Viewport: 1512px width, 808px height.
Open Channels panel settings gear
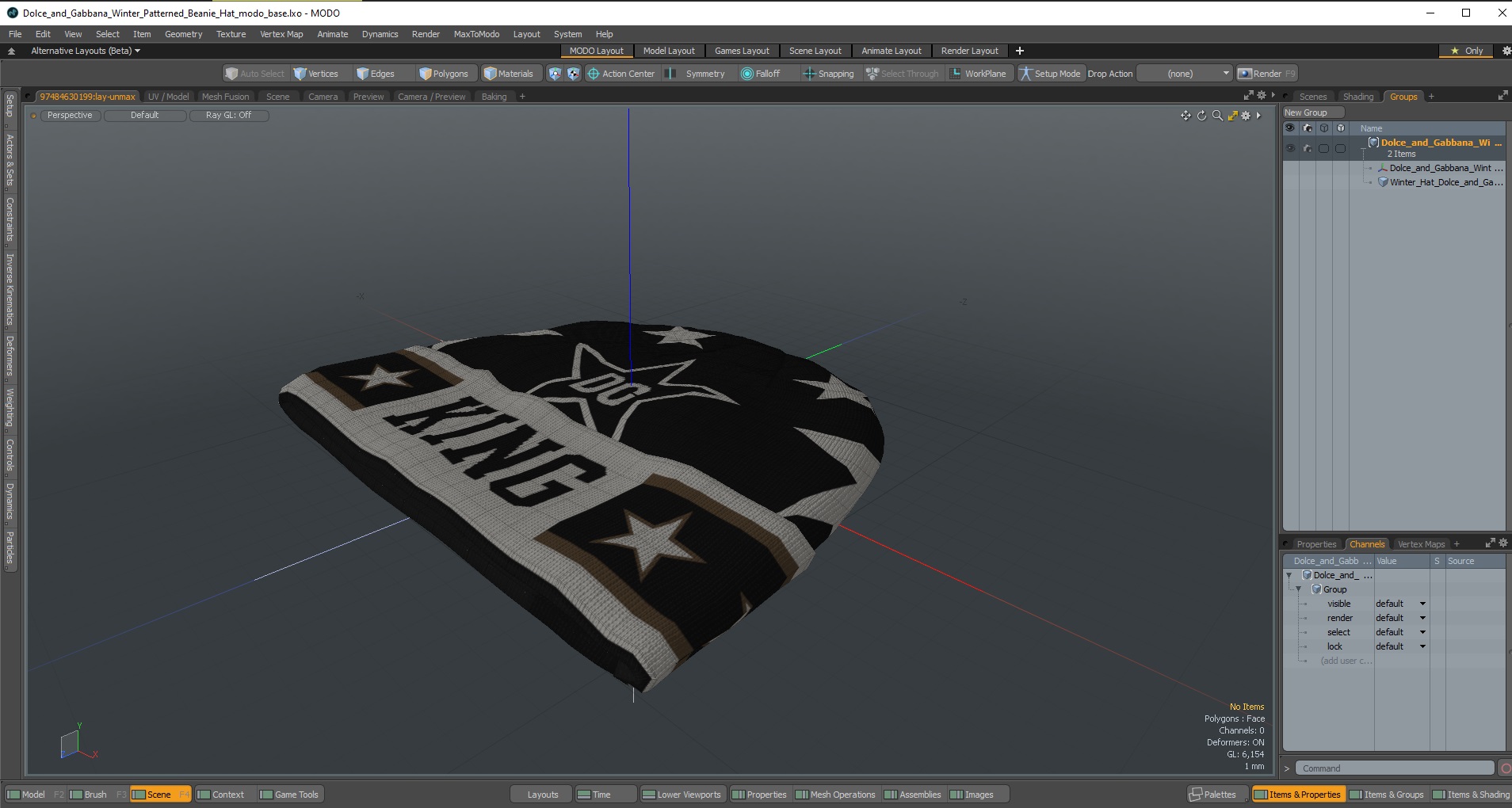1503,543
